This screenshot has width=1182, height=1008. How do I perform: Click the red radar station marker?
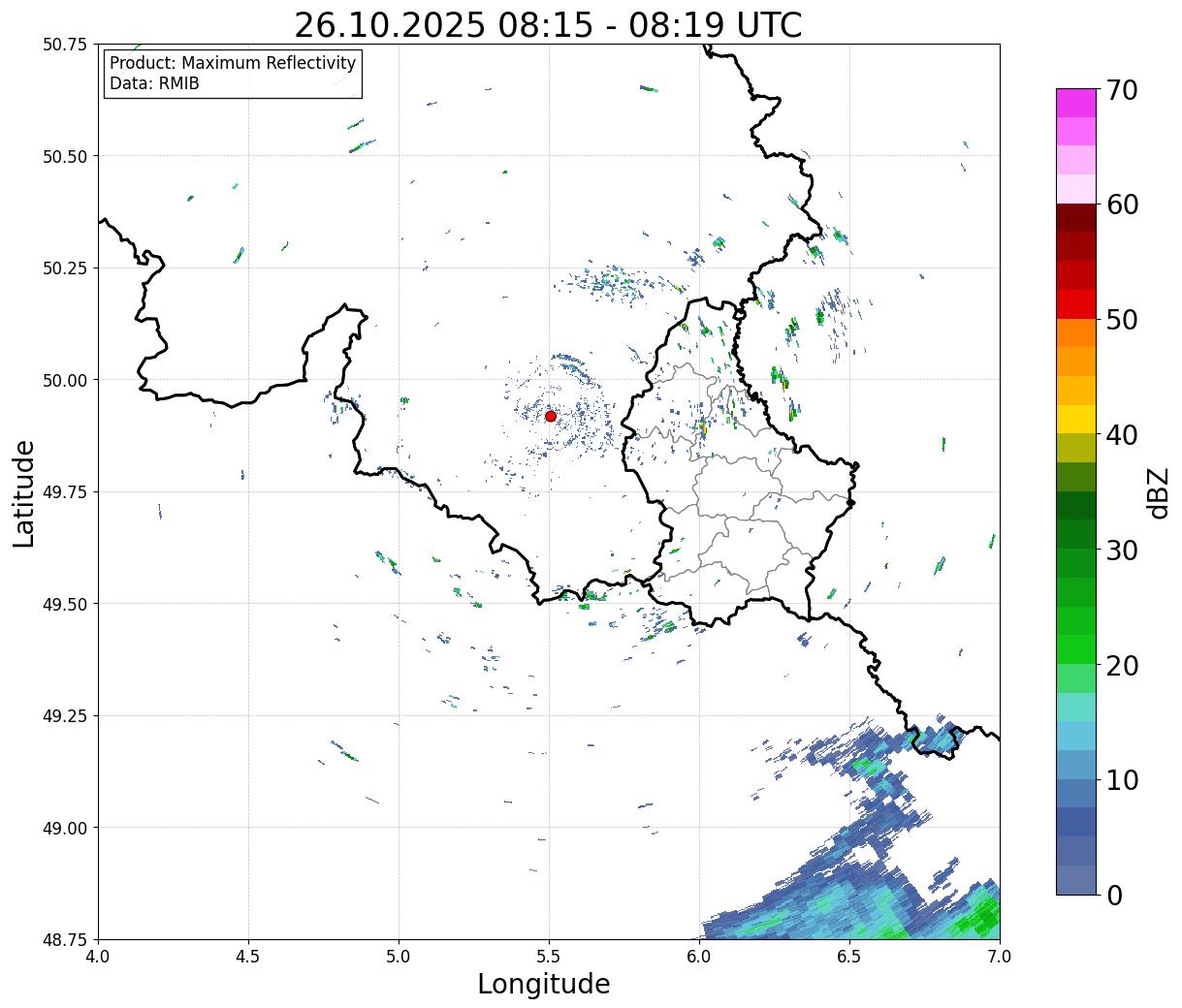click(550, 416)
